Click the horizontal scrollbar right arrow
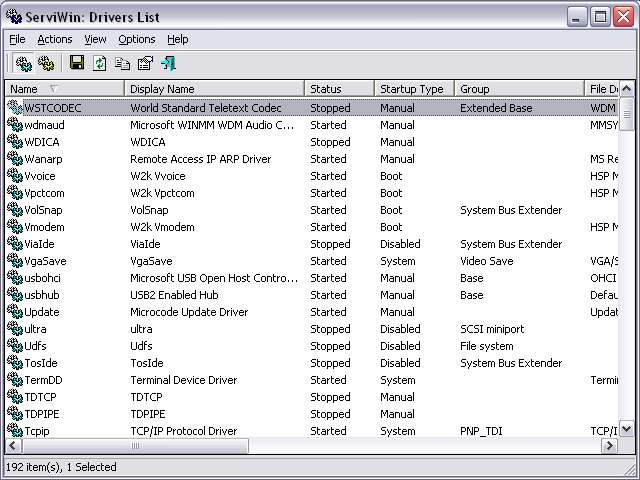This screenshot has height=480, width=640. [610, 446]
